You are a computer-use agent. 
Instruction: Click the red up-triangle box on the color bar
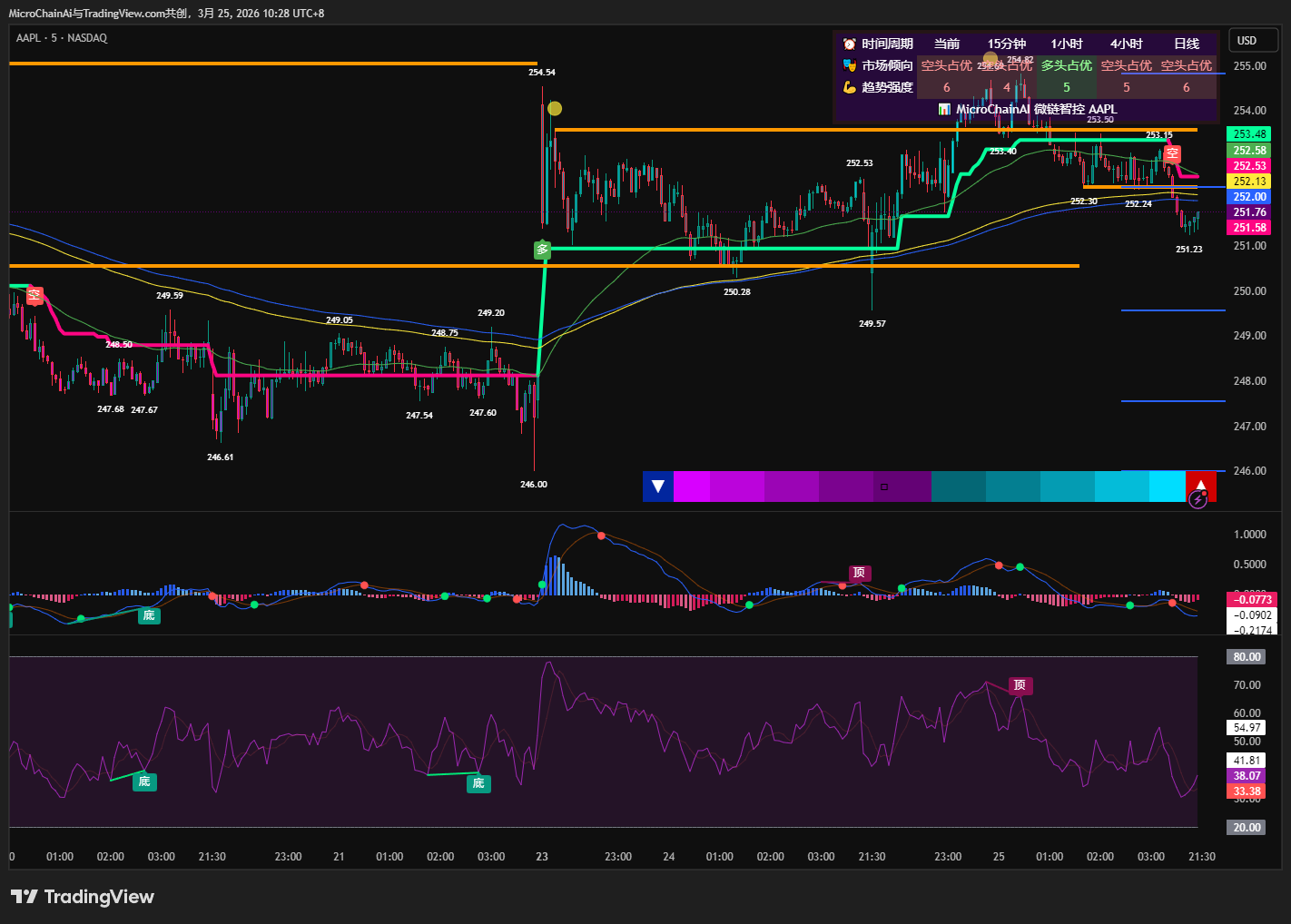[1201, 487]
